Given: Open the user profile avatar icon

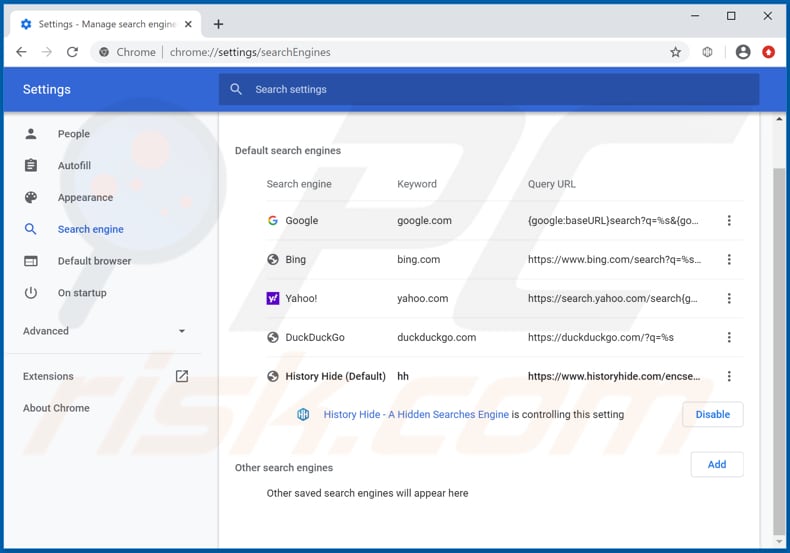Looking at the screenshot, I should (x=743, y=52).
